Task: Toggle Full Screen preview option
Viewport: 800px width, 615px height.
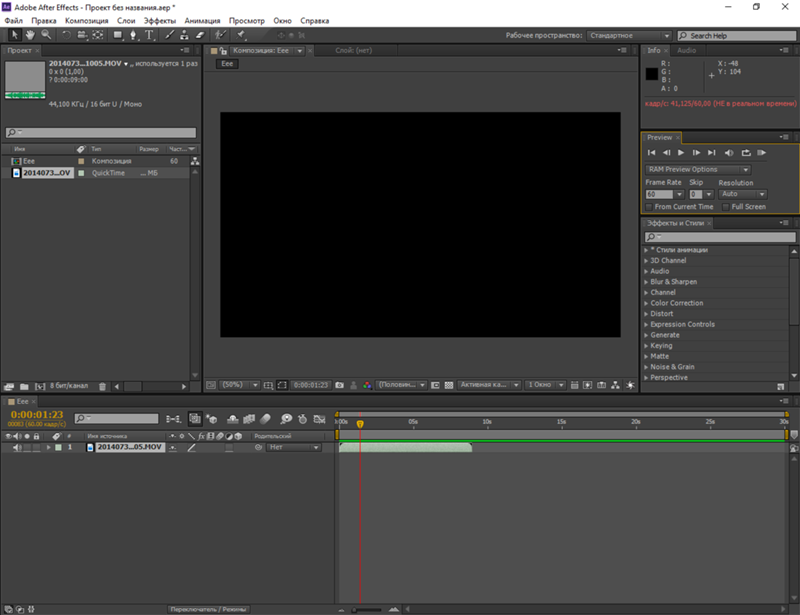Action: (x=727, y=207)
